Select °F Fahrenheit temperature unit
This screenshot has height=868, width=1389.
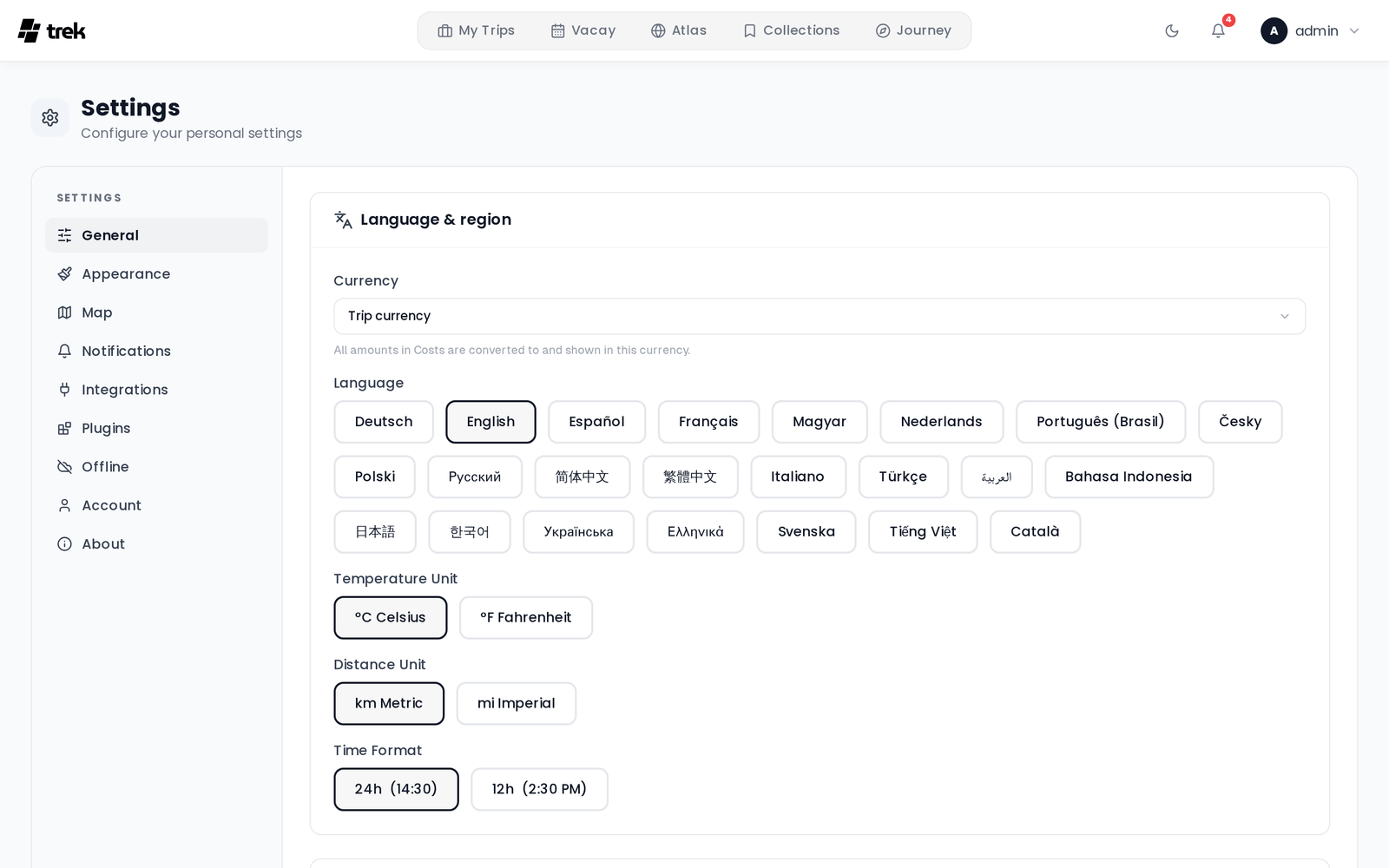tap(526, 618)
